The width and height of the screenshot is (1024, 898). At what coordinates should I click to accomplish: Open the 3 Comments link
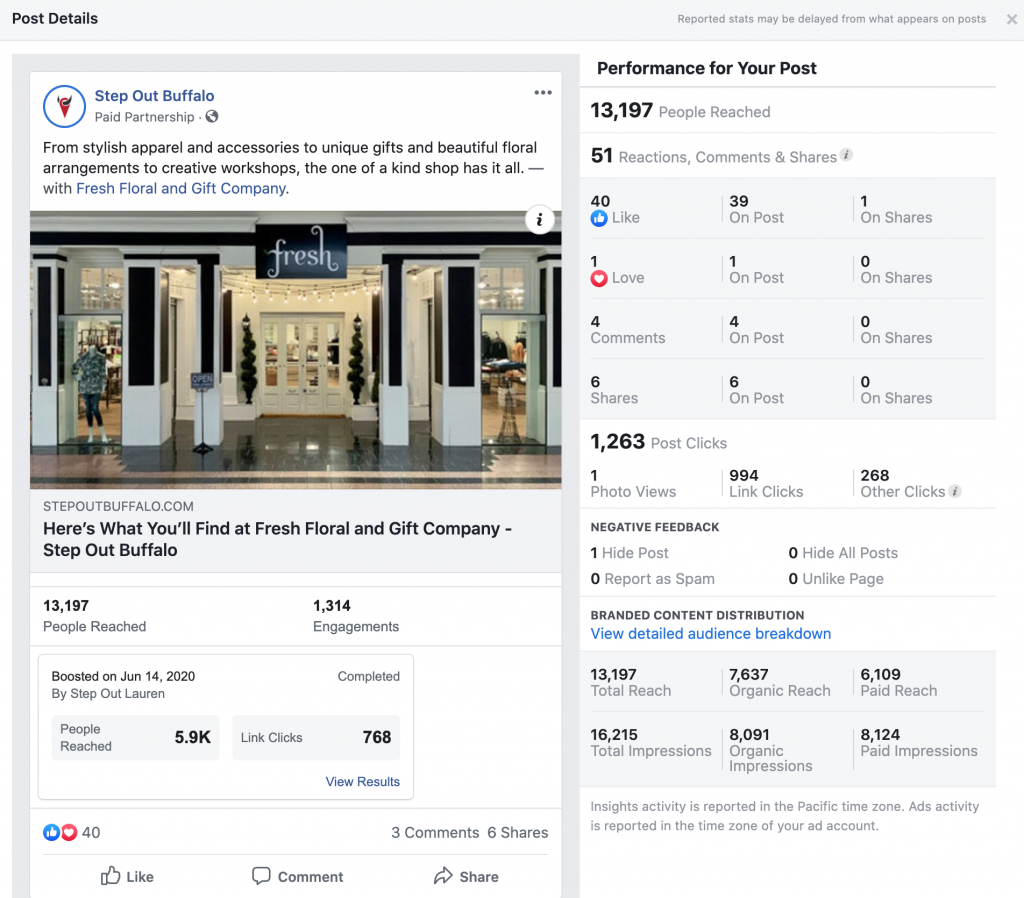[x=435, y=832]
